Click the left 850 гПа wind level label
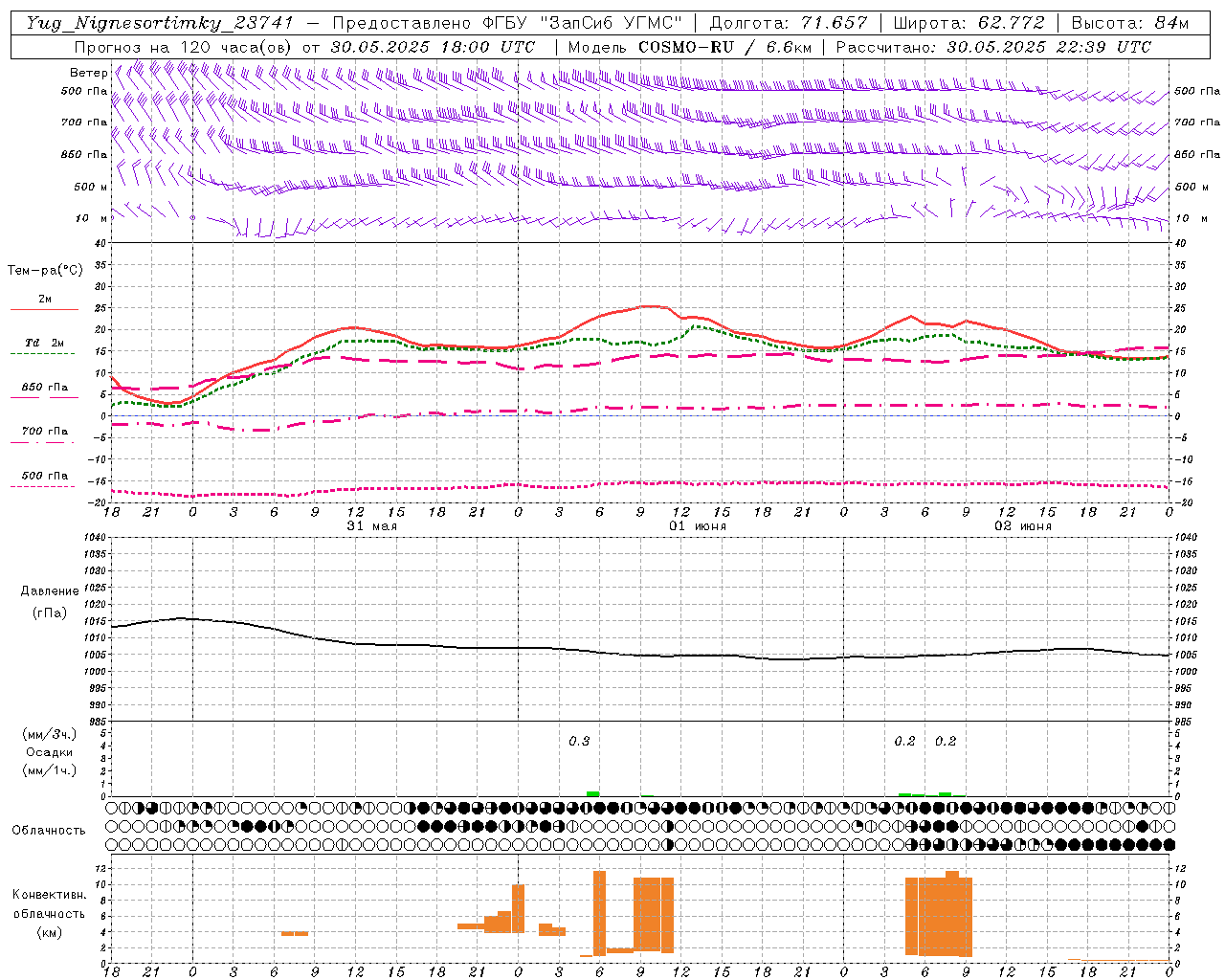This screenshot has width=1225, height=980. click(84, 154)
